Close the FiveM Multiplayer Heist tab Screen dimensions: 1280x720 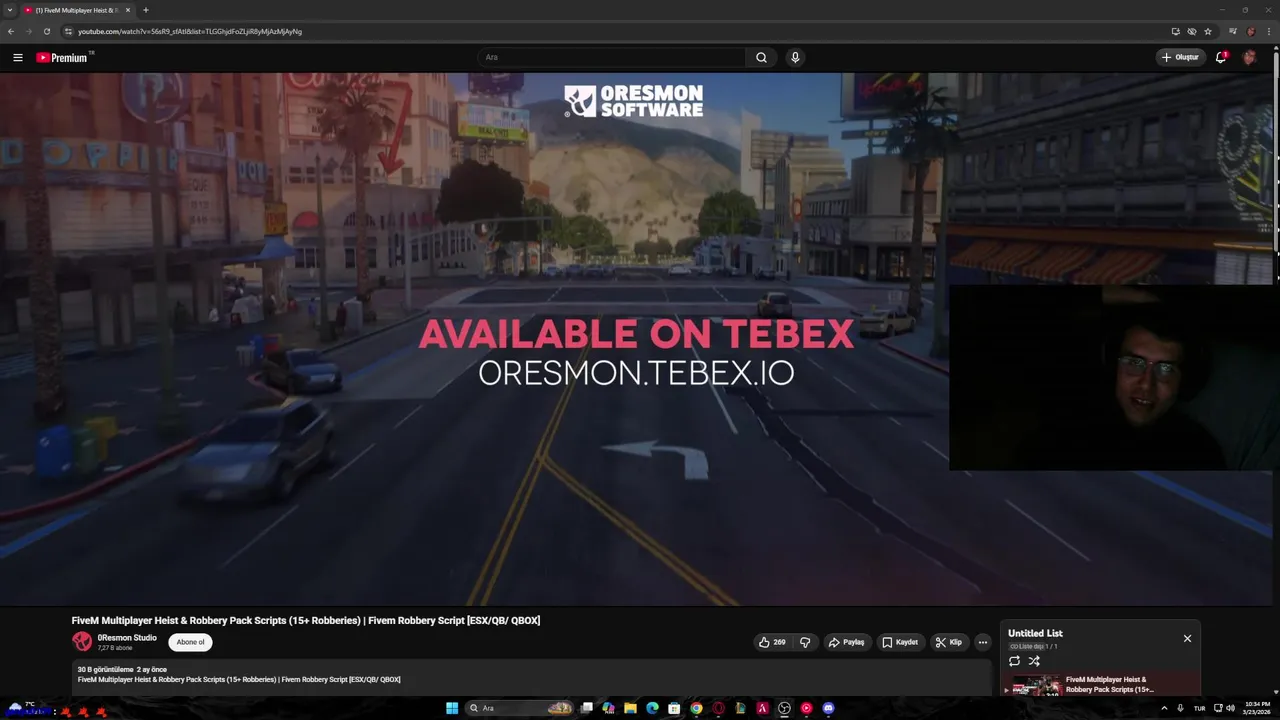(128, 10)
